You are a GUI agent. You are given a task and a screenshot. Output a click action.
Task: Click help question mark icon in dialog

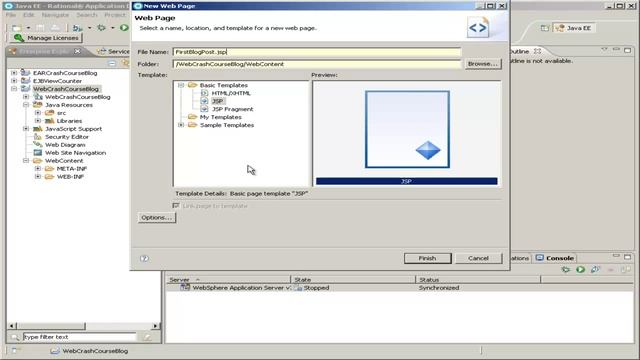coord(144,258)
